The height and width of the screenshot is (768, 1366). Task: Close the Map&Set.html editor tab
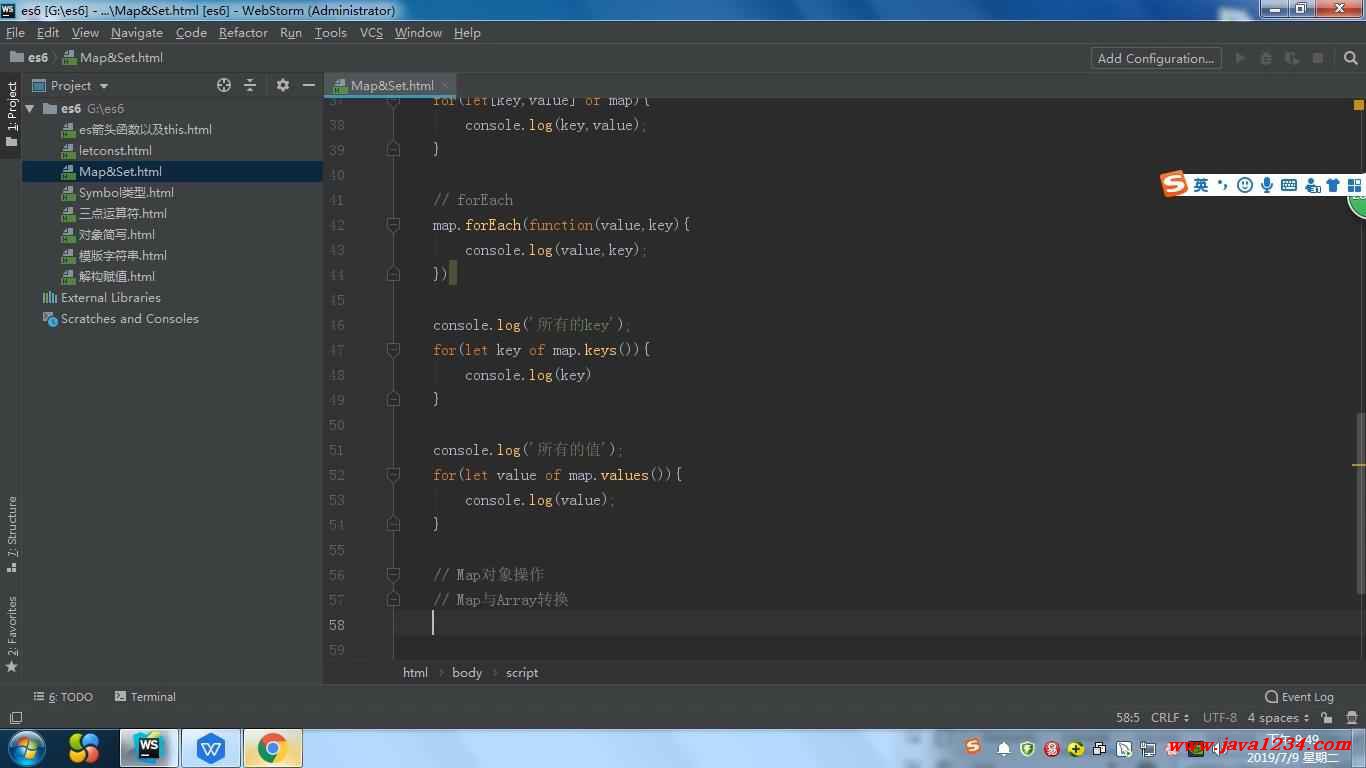click(446, 85)
